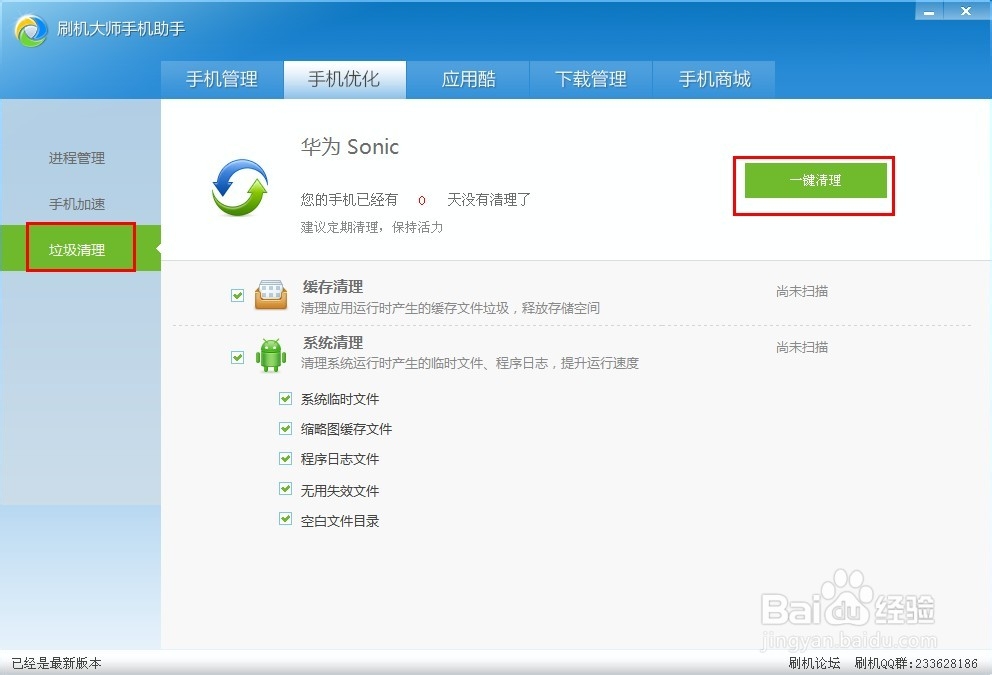Viewport: 992px width, 675px height.
Task: Click the 系统清理 heading
Action: 333,343
